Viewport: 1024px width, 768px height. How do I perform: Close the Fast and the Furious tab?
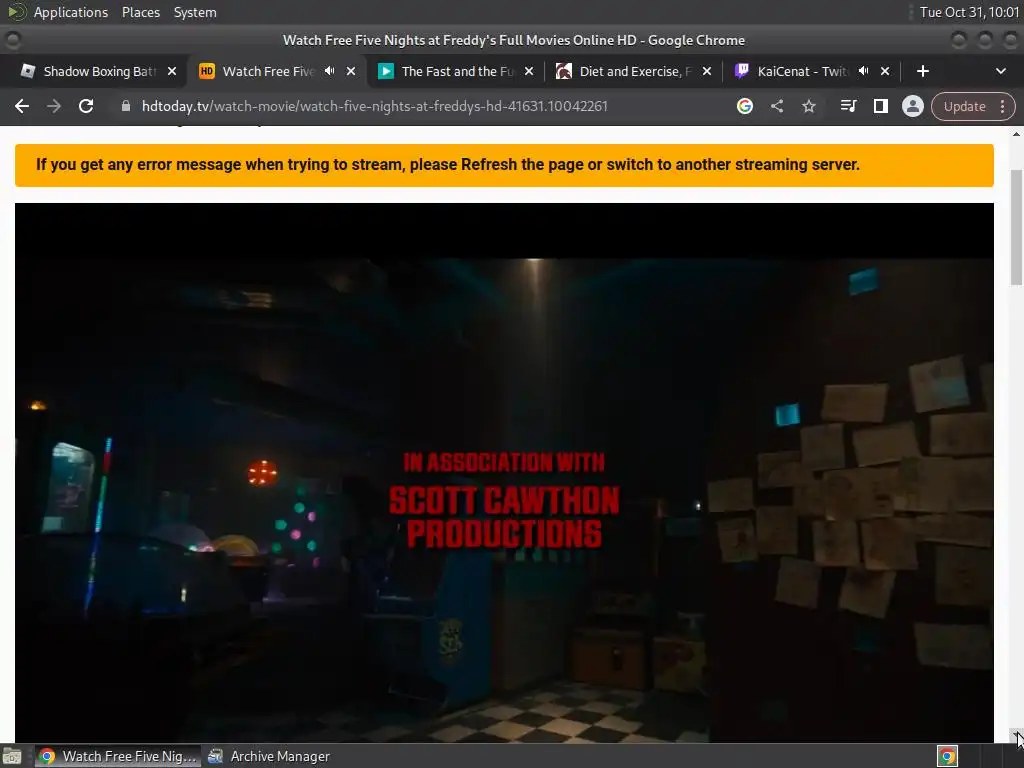click(x=529, y=71)
